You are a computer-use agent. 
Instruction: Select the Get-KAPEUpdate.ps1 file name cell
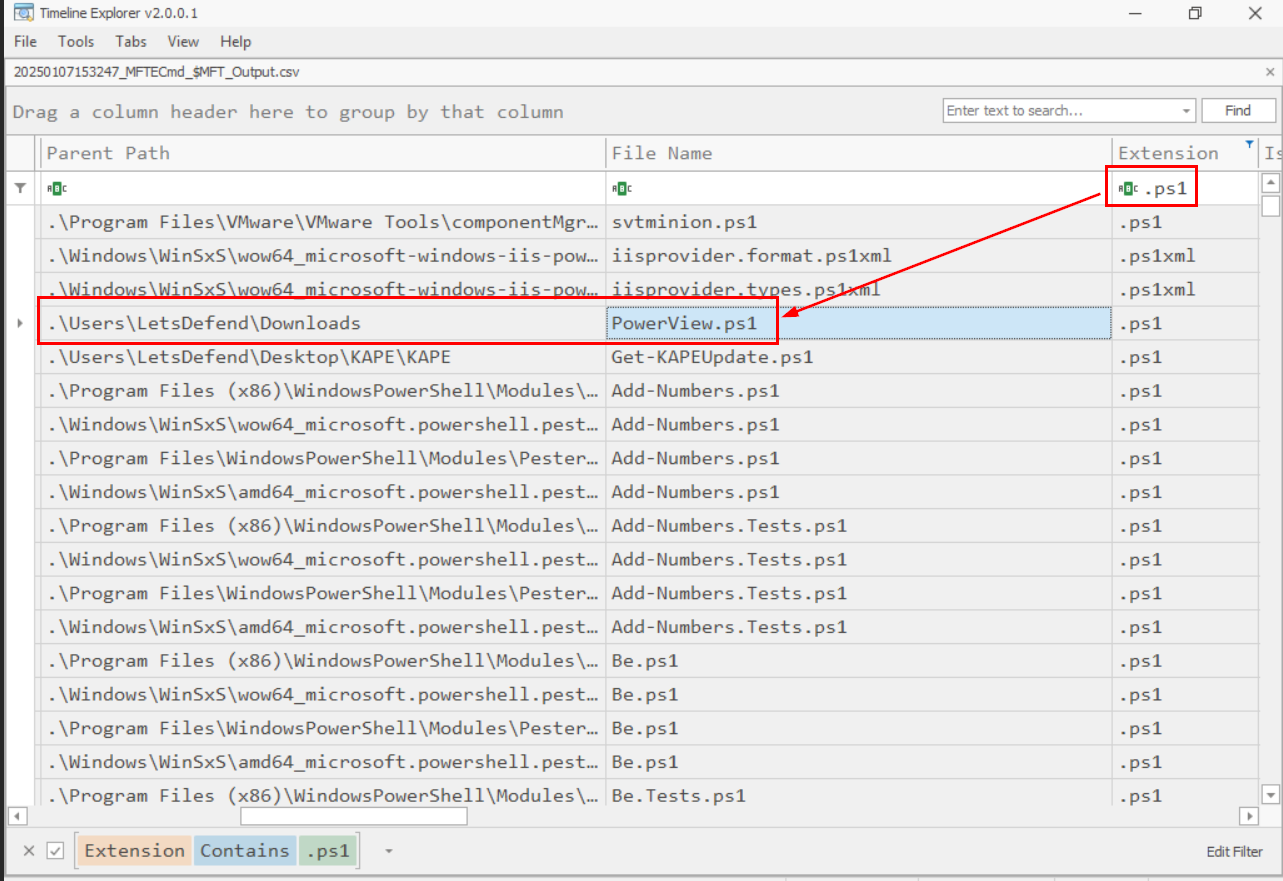click(712, 357)
